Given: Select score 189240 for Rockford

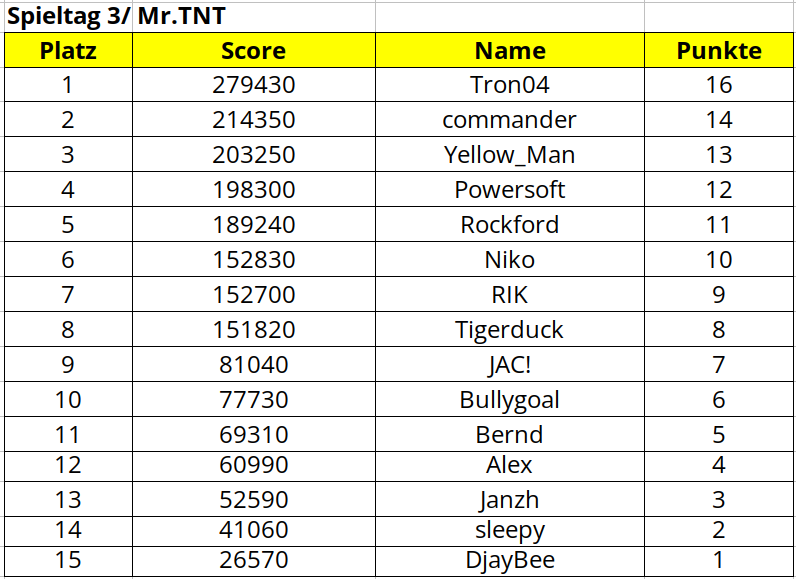Looking at the screenshot, I should (253, 225).
